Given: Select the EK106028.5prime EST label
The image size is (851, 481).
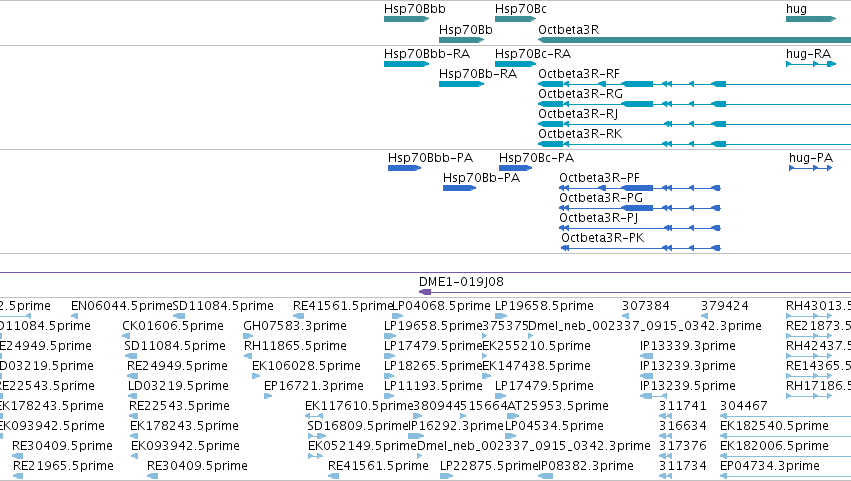Looking at the screenshot, I should pyautogui.click(x=306, y=366).
